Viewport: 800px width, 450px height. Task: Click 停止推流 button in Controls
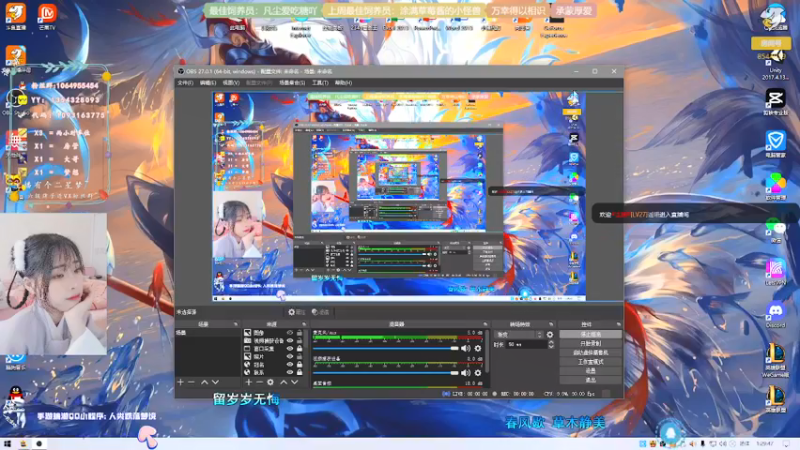590,334
